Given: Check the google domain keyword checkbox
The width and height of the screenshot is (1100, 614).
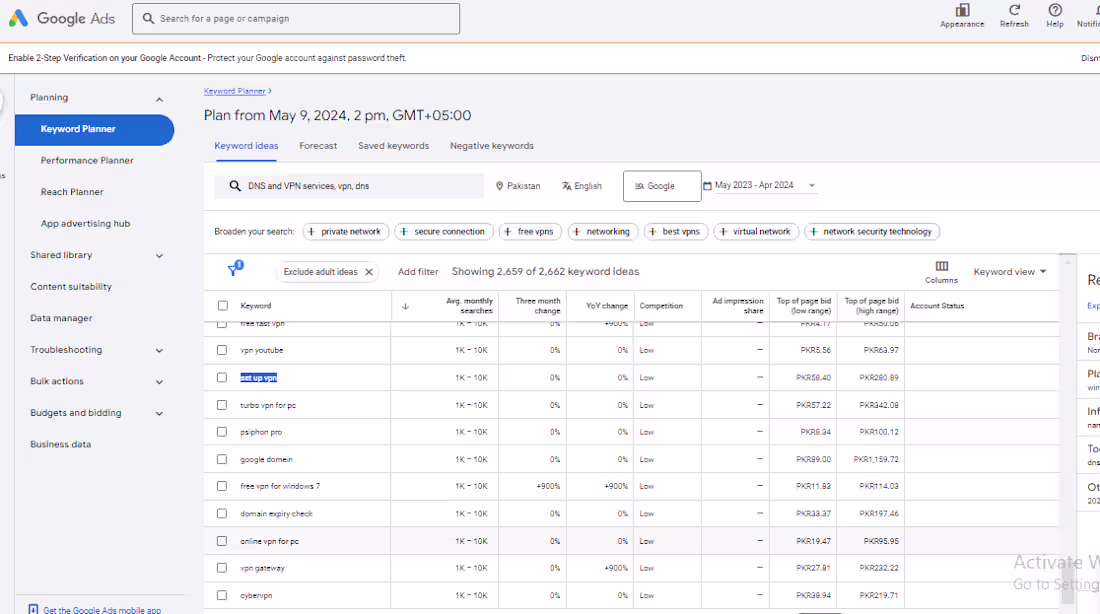Looking at the screenshot, I should (221, 459).
